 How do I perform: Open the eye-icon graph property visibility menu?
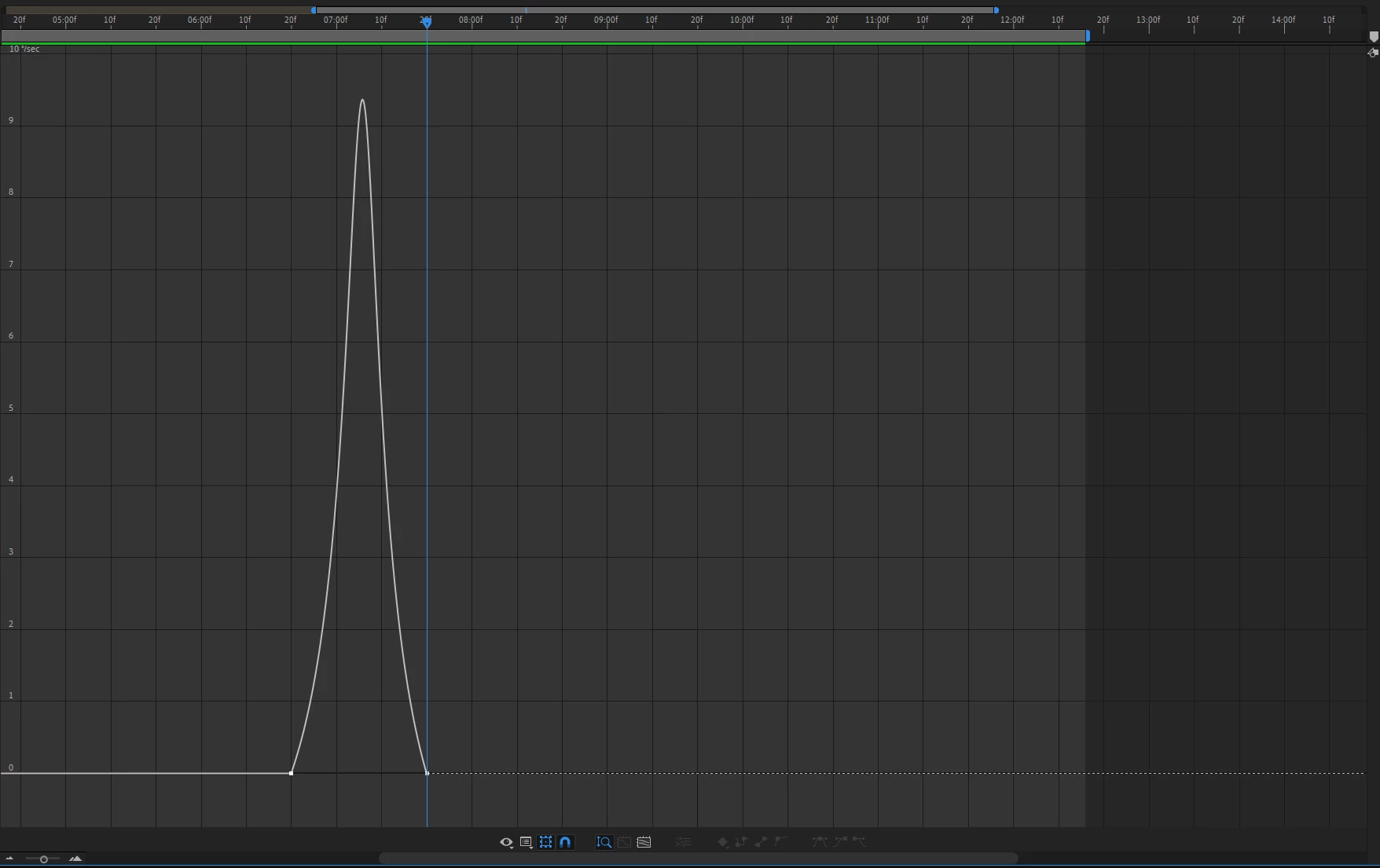click(506, 842)
